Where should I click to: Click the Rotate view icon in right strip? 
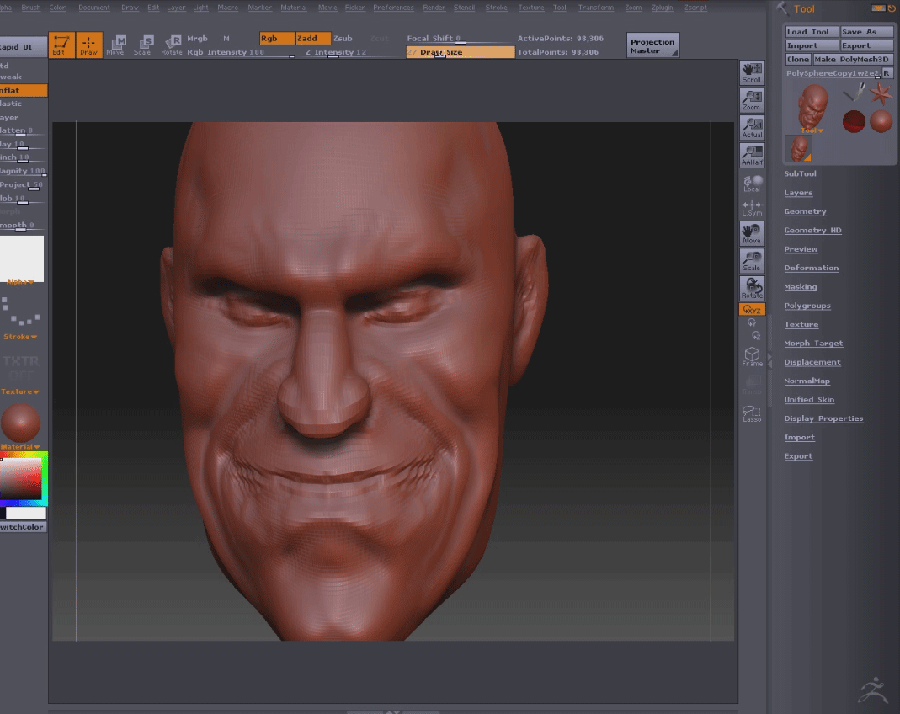[x=751, y=288]
